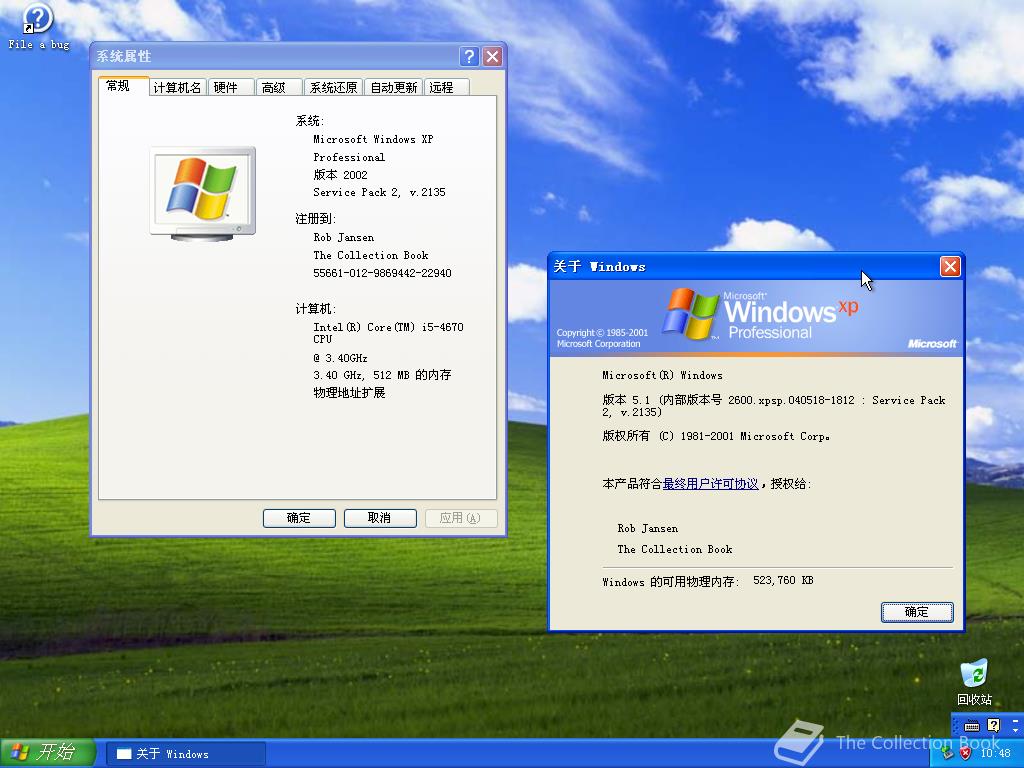The height and width of the screenshot is (768, 1024).
Task: Click the Windows monitor logo in 系统属性
Action: [x=202, y=194]
